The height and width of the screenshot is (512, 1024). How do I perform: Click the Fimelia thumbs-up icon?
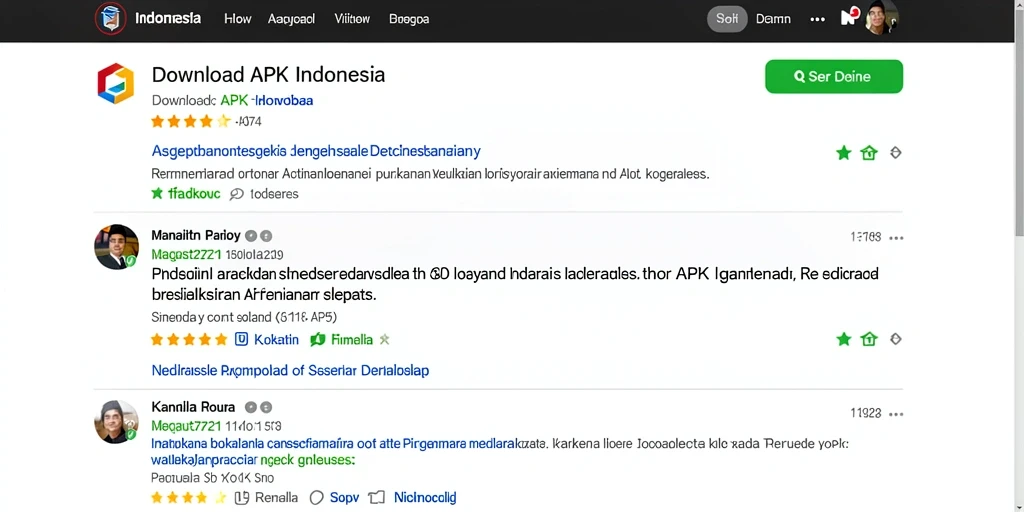(318, 339)
